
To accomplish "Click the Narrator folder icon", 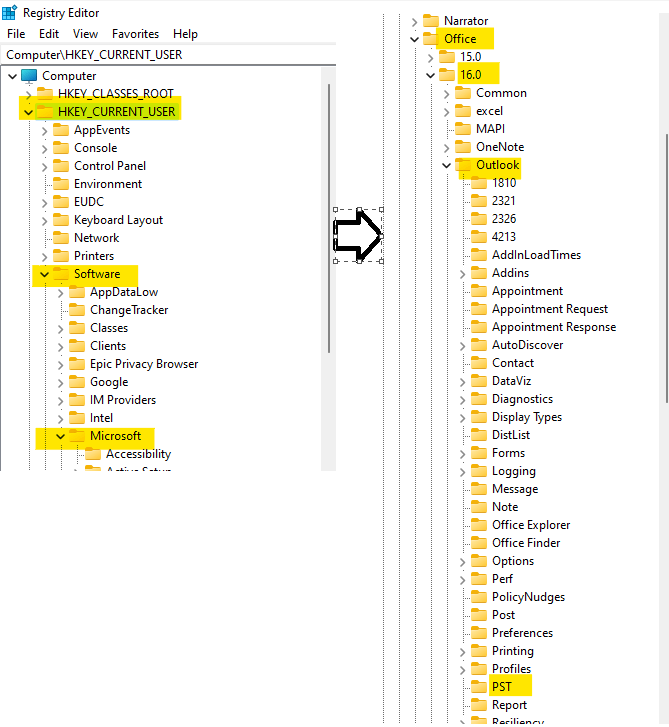I will [431, 21].
